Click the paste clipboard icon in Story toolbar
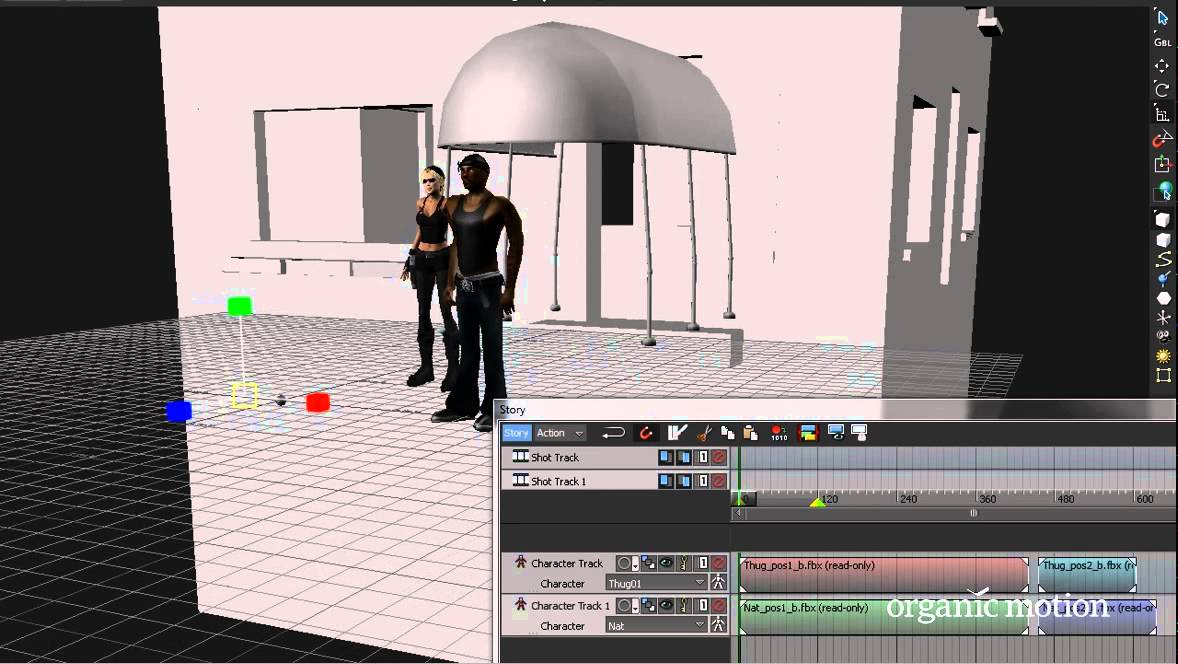This screenshot has width=1178, height=664. [750, 433]
